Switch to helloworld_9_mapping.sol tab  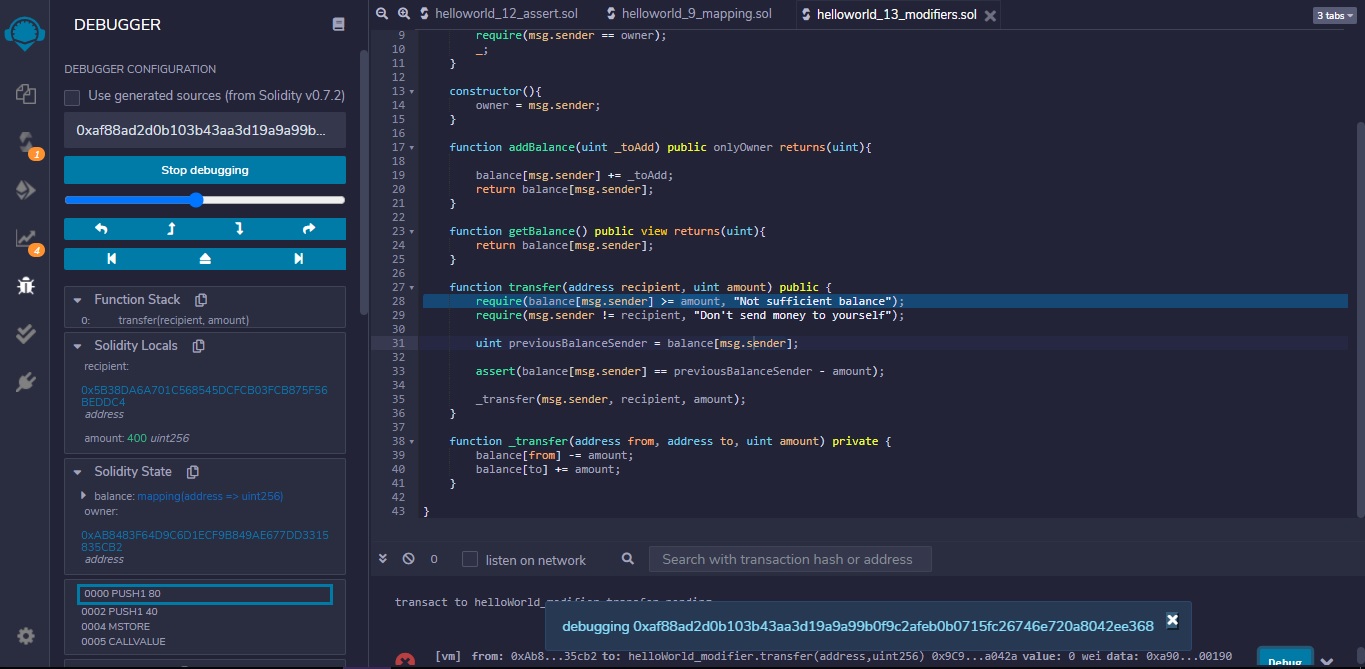688,14
